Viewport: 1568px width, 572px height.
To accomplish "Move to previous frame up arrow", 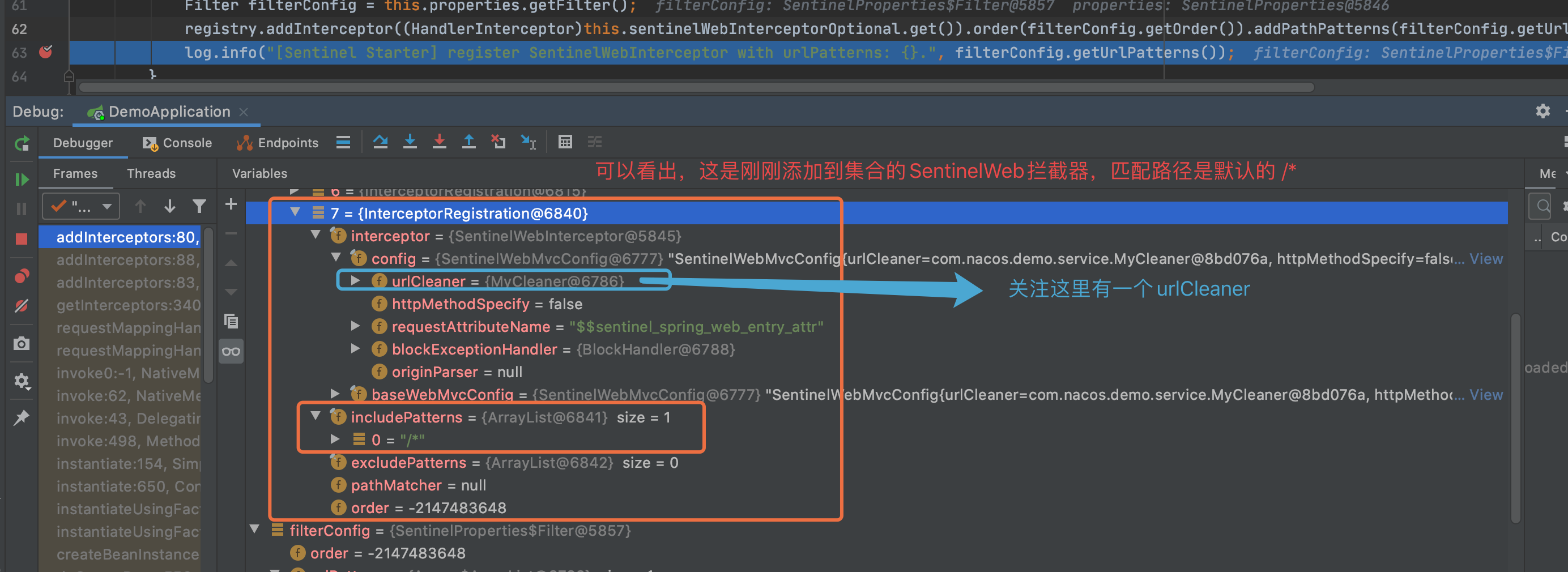I will (x=140, y=207).
